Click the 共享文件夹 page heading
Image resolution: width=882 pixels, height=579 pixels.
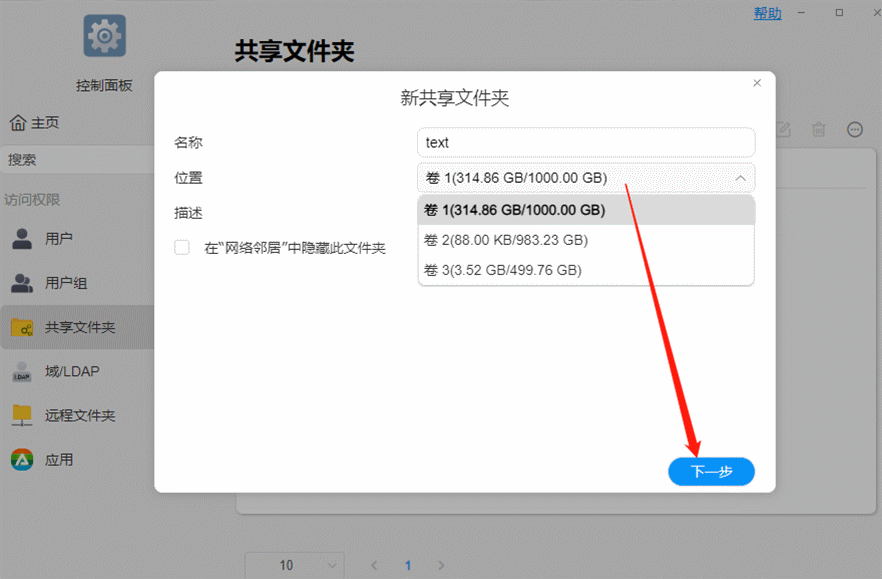[294, 51]
